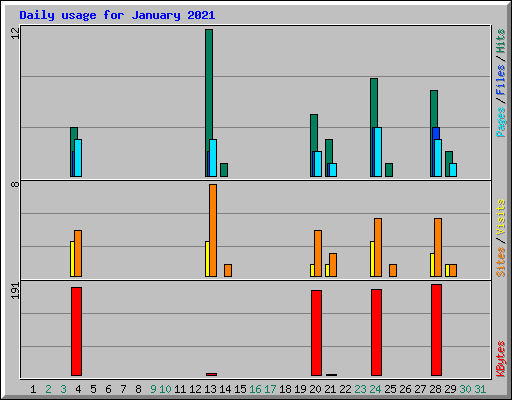Select the cyan pages bar on day 24
Viewport: 512px width, 400px height.
pos(378,152)
